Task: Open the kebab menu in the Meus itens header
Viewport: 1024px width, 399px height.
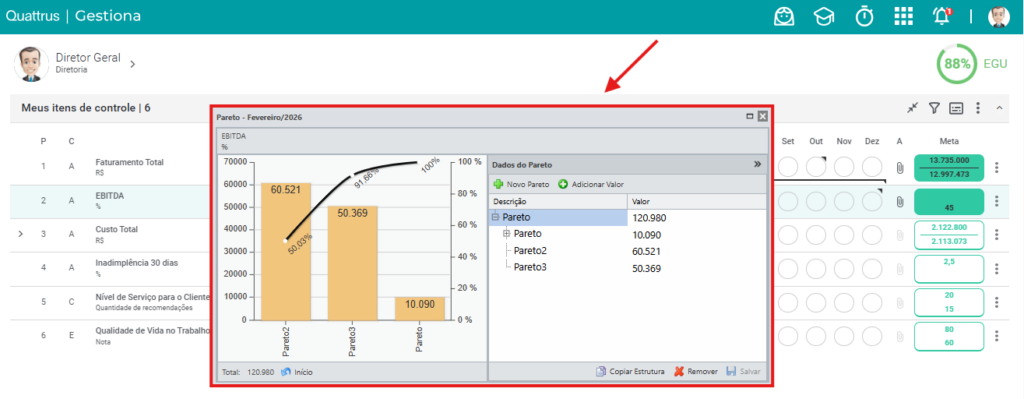Action: click(x=978, y=108)
